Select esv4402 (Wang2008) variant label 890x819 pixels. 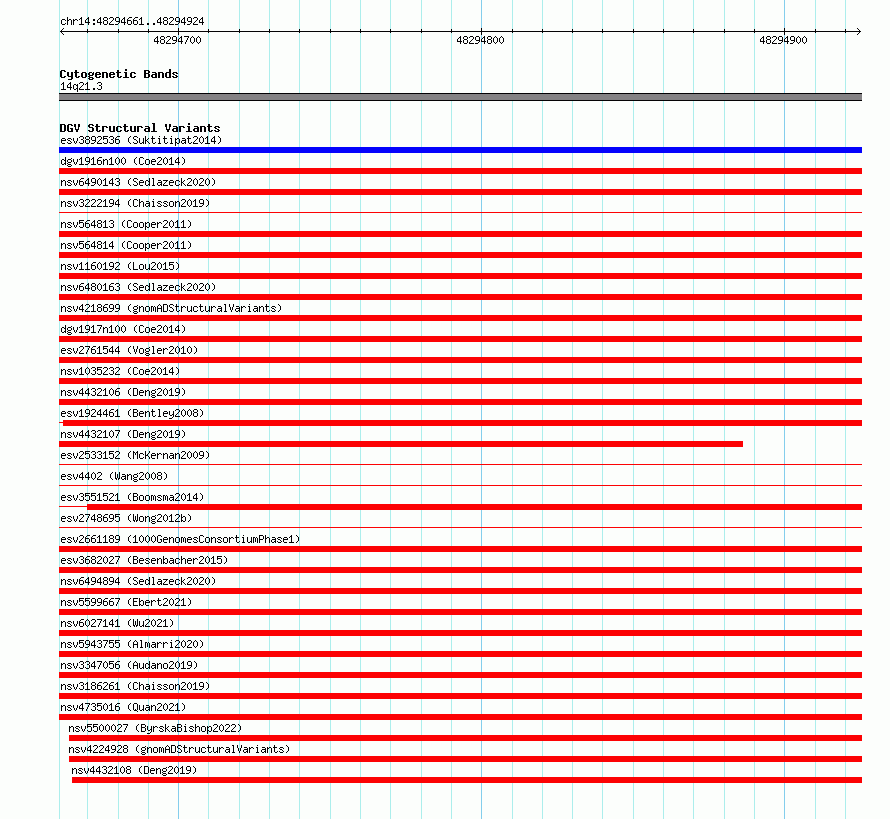(114, 476)
